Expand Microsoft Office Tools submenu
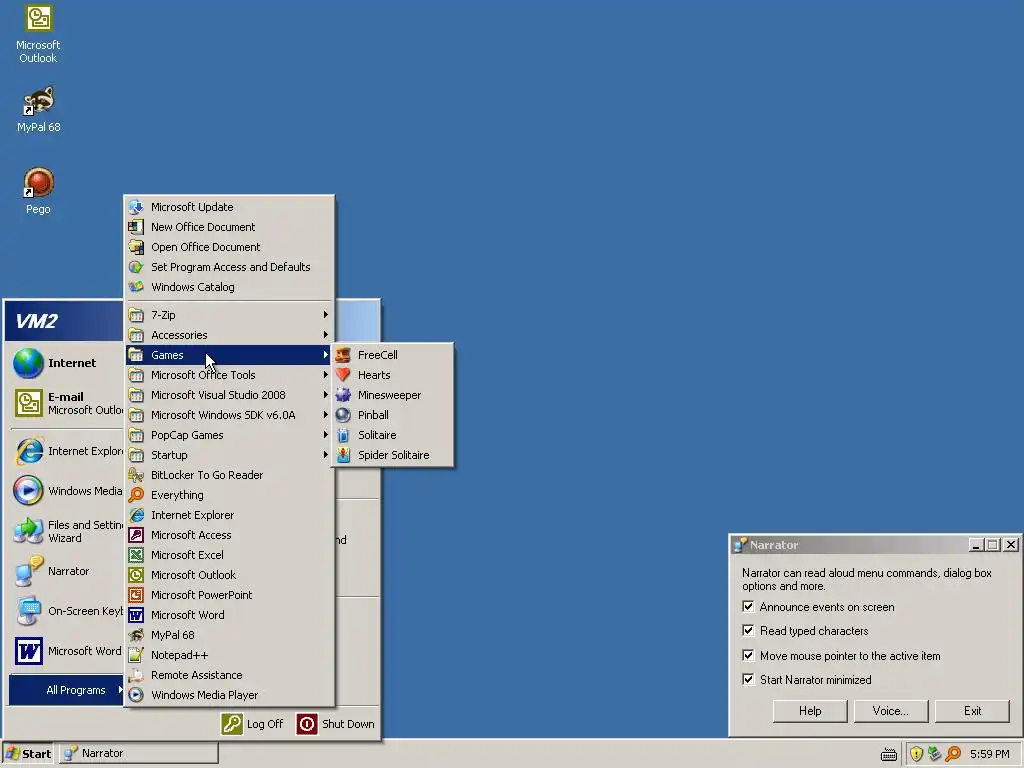 tap(229, 375)
